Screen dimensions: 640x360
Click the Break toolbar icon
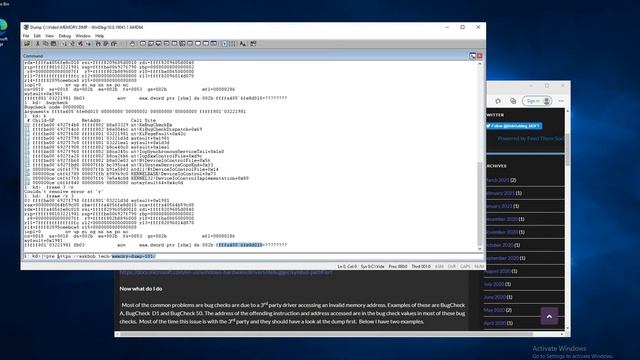(88, 44)
